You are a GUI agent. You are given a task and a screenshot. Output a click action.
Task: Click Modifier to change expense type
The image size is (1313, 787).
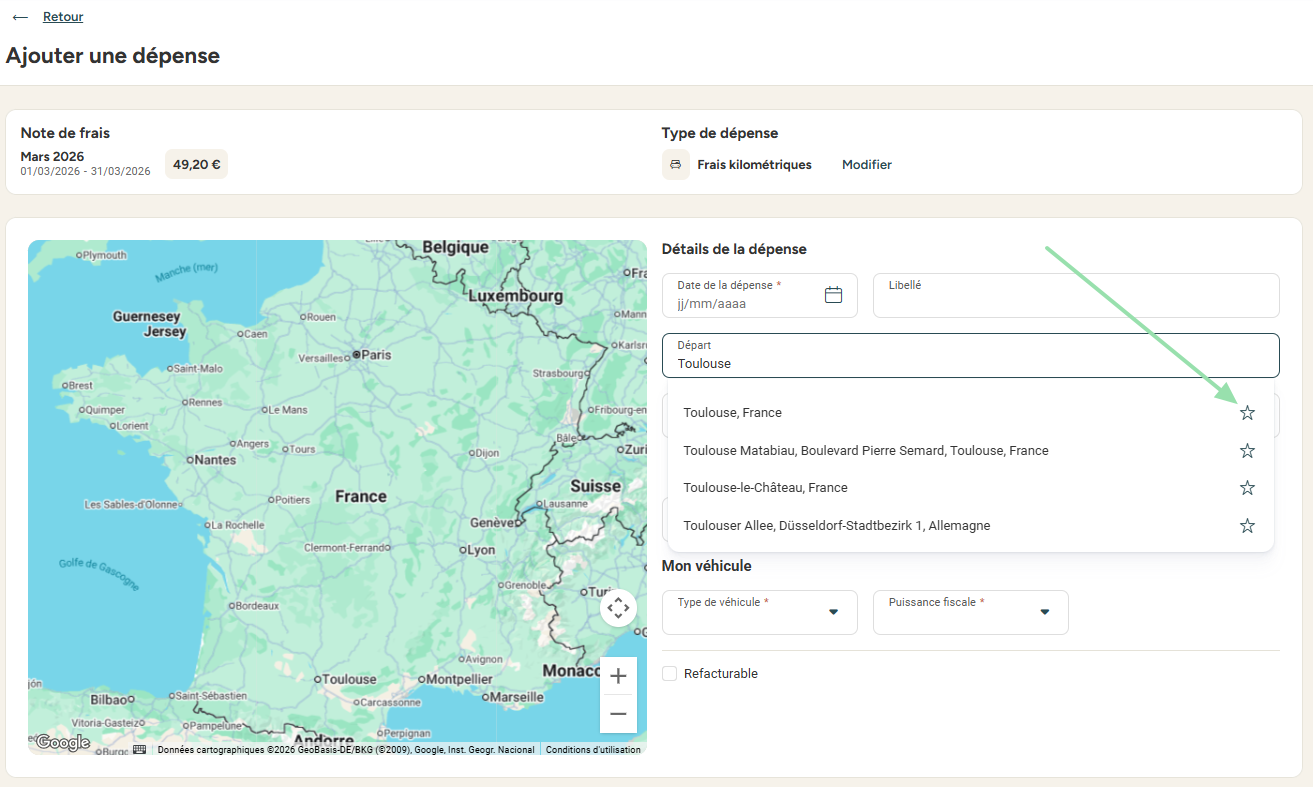tap(867, 165)
